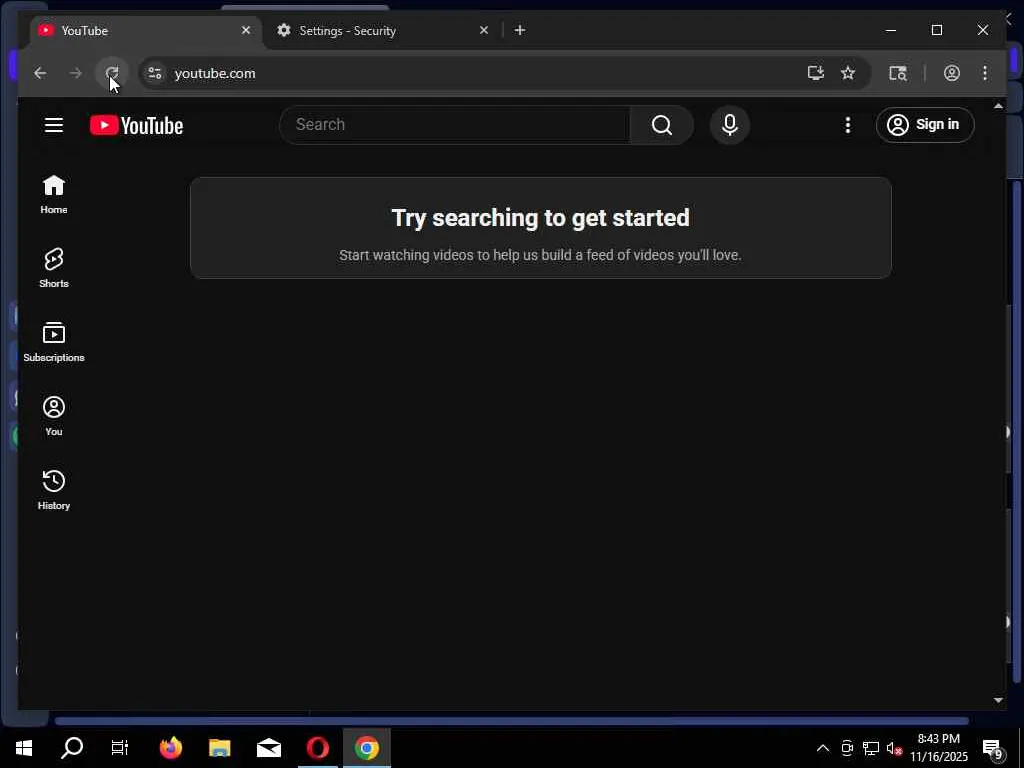View site information in address bar
The width and height of the screenshot is (1024, 768).
(x=155, y=73)
